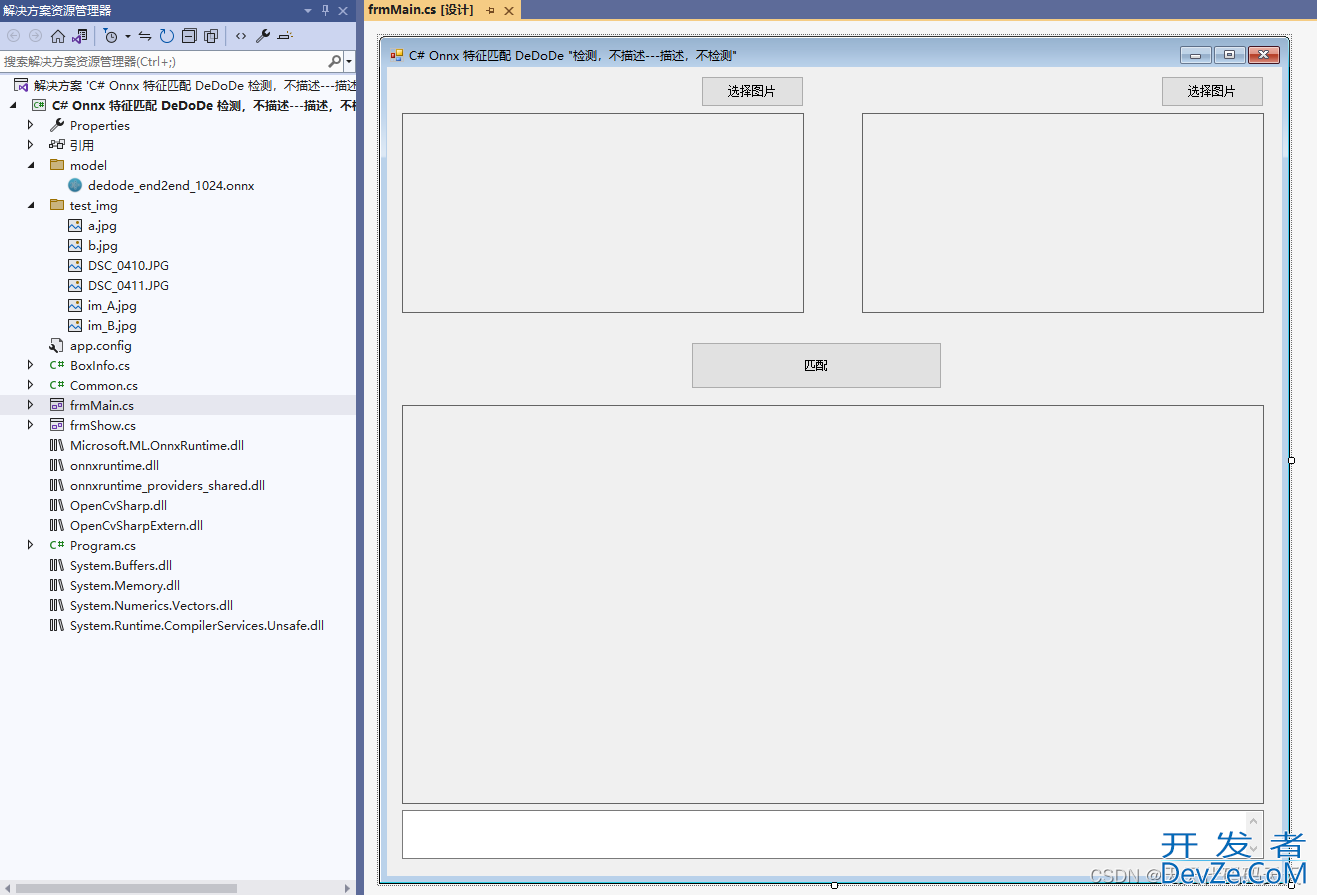Image resolution: width=1317 pixels, height=895 pixels.
Task: Select System.Numerics.Vectors.dll file
Action: pos(151,605)
